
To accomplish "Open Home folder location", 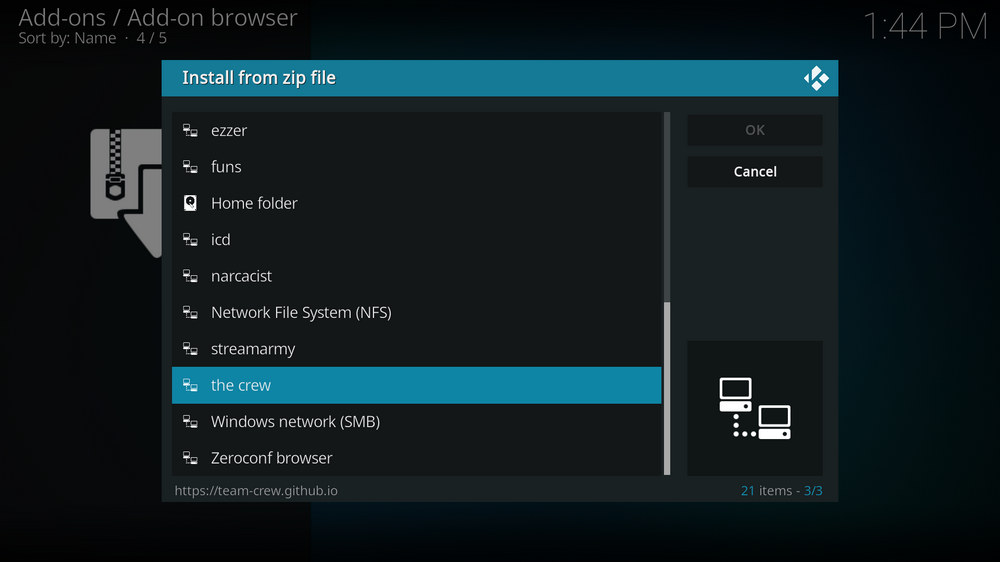I will pos(254,203).
